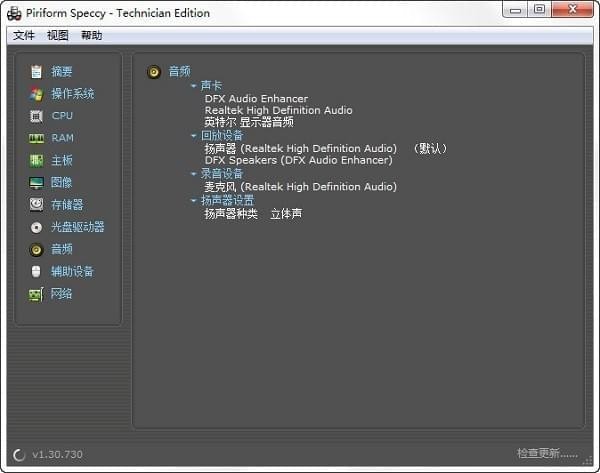Screen dimensions: 600x473
Task: Collapse the 声卡 section arrow
Action: 194,86
